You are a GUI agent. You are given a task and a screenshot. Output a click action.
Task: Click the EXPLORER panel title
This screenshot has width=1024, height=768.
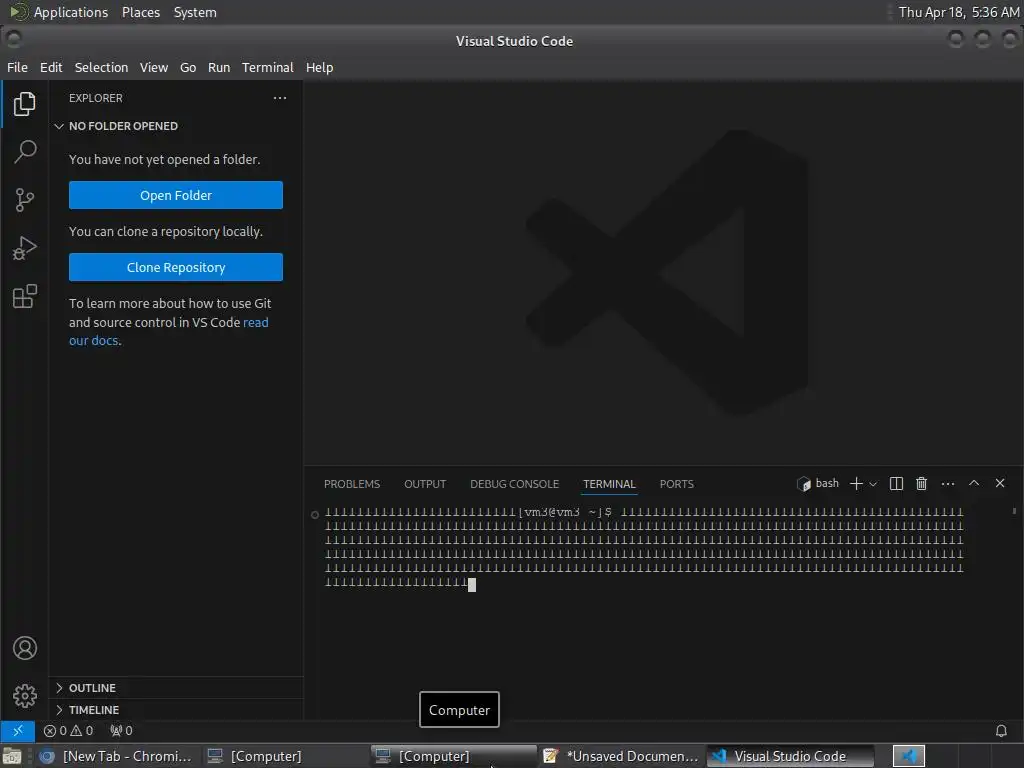(x=95, y=98)
